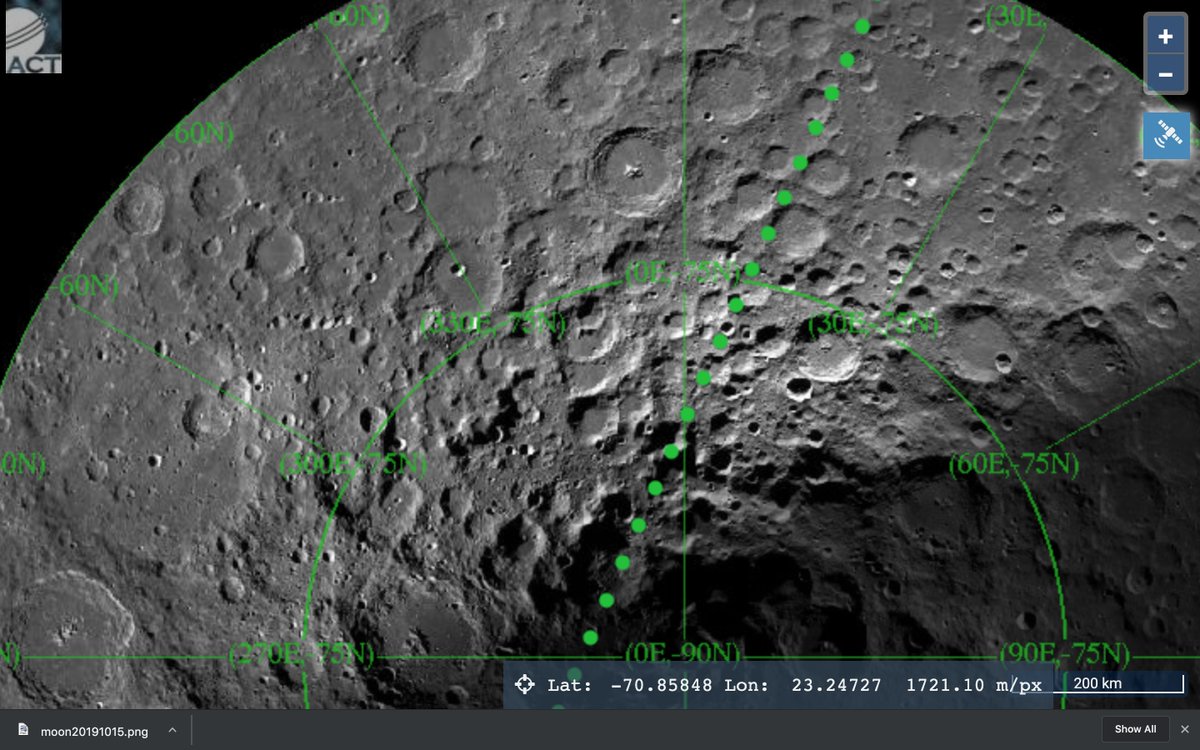This screenshot has width=1200, height=750.
Task: Click Show All downloads button
Action: tap(1135, 730)
